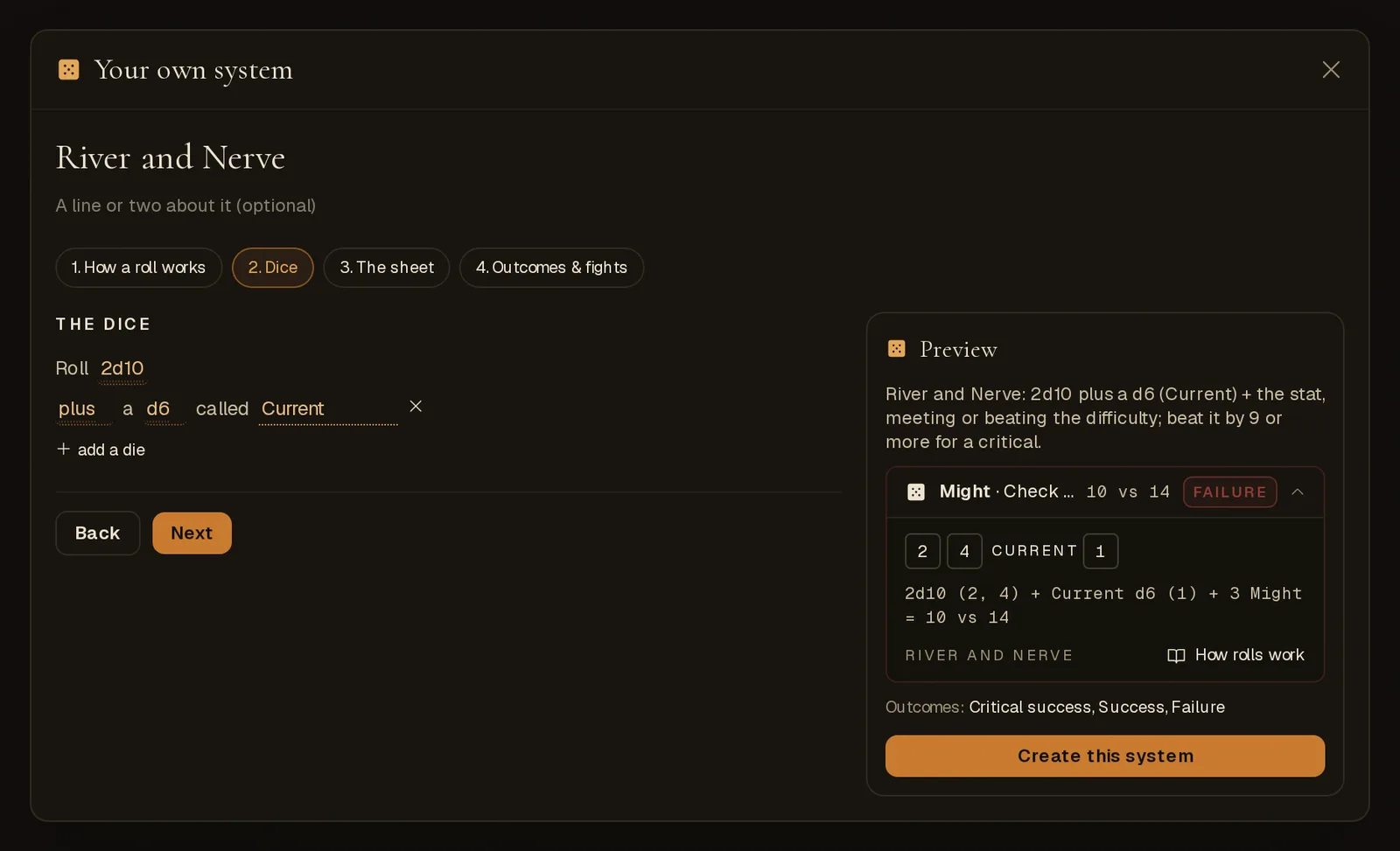Go to the 3. The sheet step

pos(387,268)
